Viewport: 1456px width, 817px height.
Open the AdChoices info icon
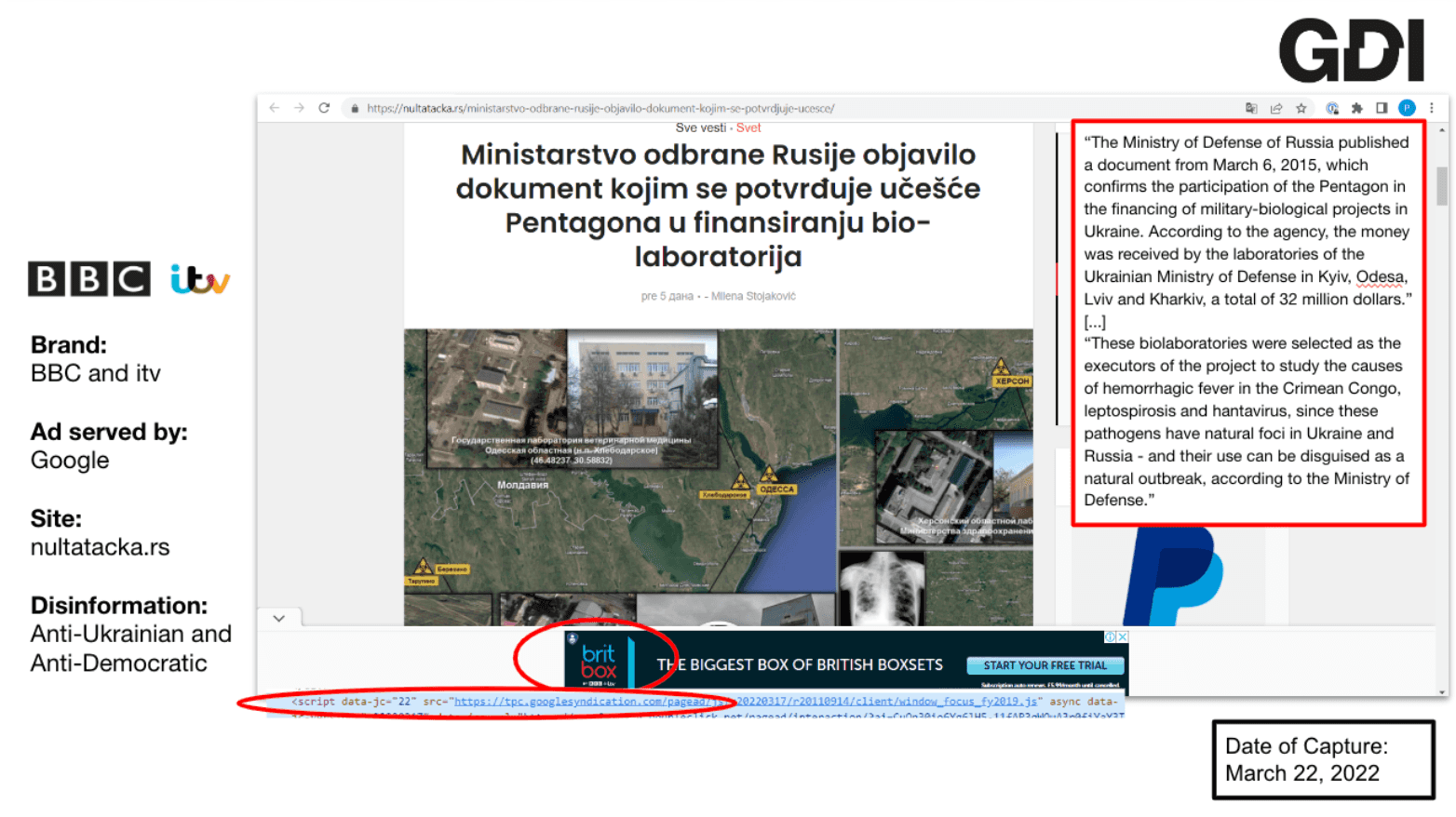pos(1110,637)
